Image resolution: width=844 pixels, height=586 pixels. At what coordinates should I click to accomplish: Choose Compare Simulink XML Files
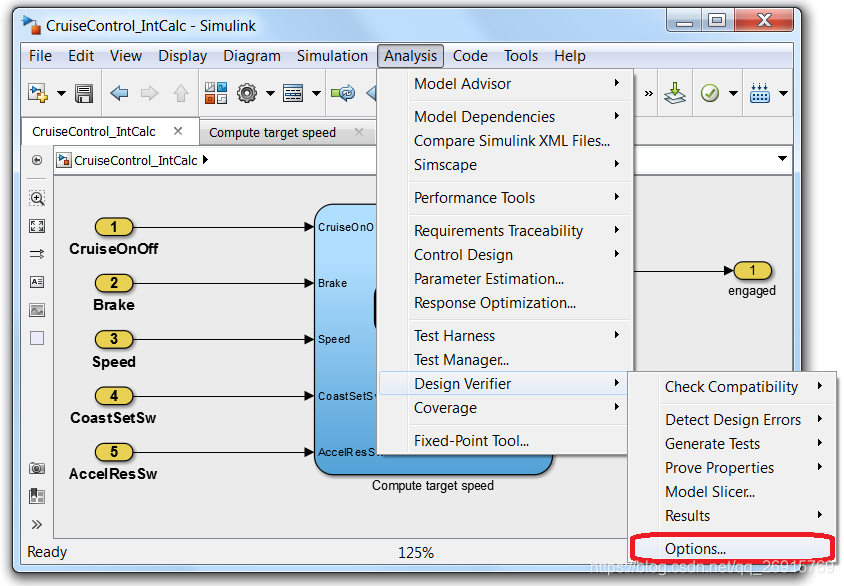504,141
